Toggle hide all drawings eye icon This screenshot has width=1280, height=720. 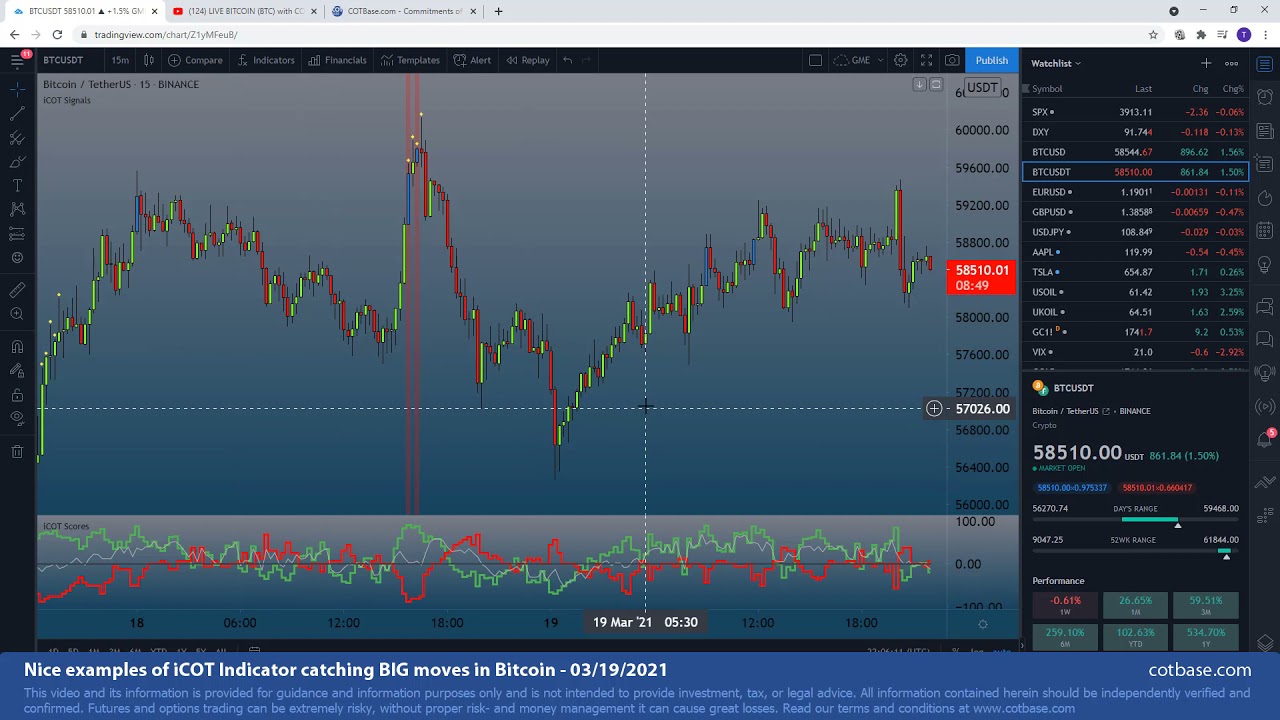coord(17,418)
